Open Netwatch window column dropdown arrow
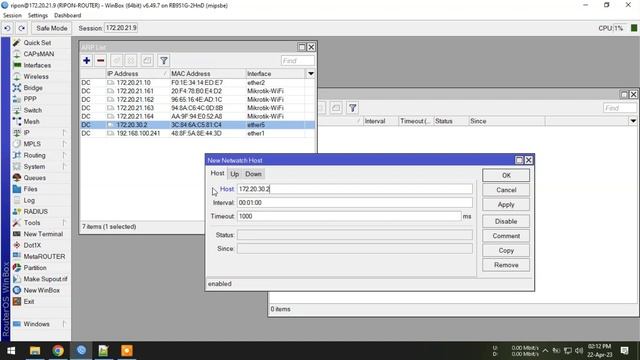 pos(633,121)
